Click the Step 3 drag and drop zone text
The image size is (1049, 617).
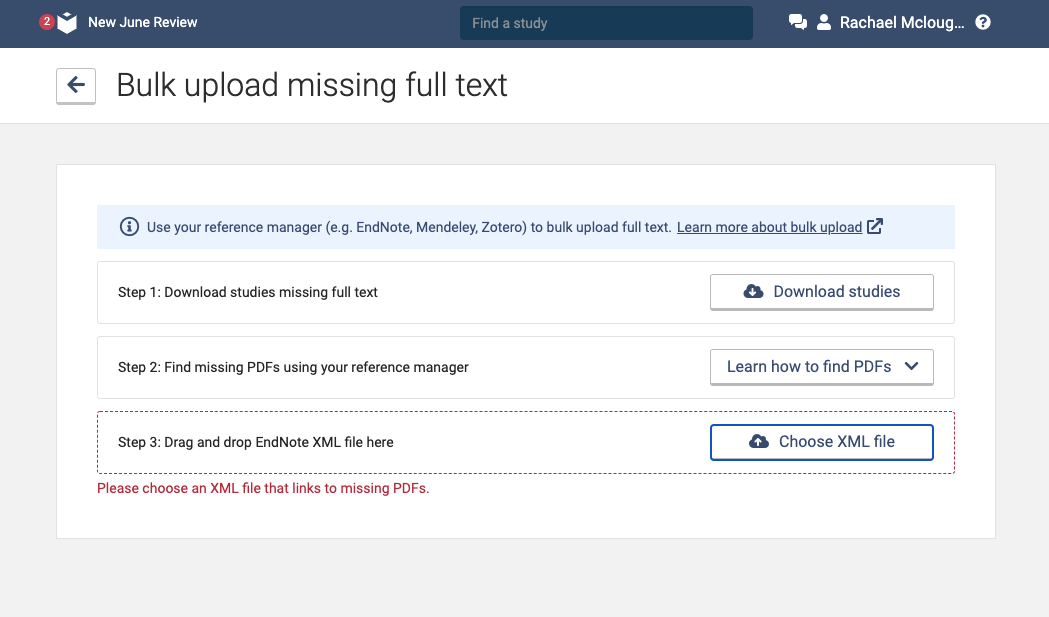256,442
